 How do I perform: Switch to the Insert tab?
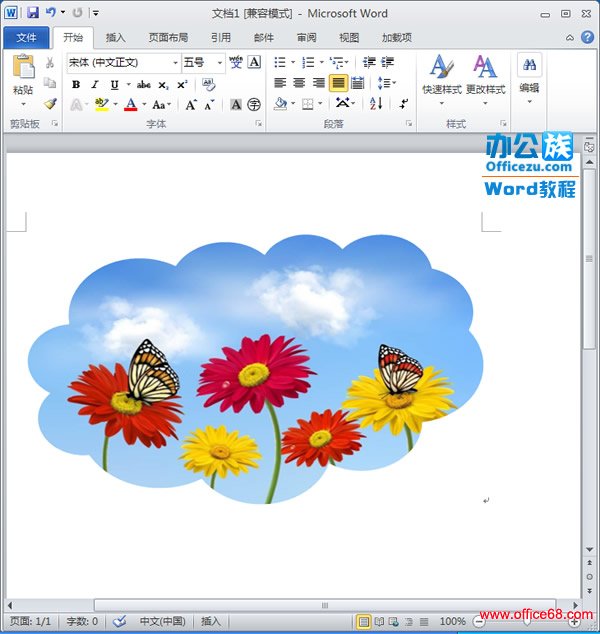point(116,38)
